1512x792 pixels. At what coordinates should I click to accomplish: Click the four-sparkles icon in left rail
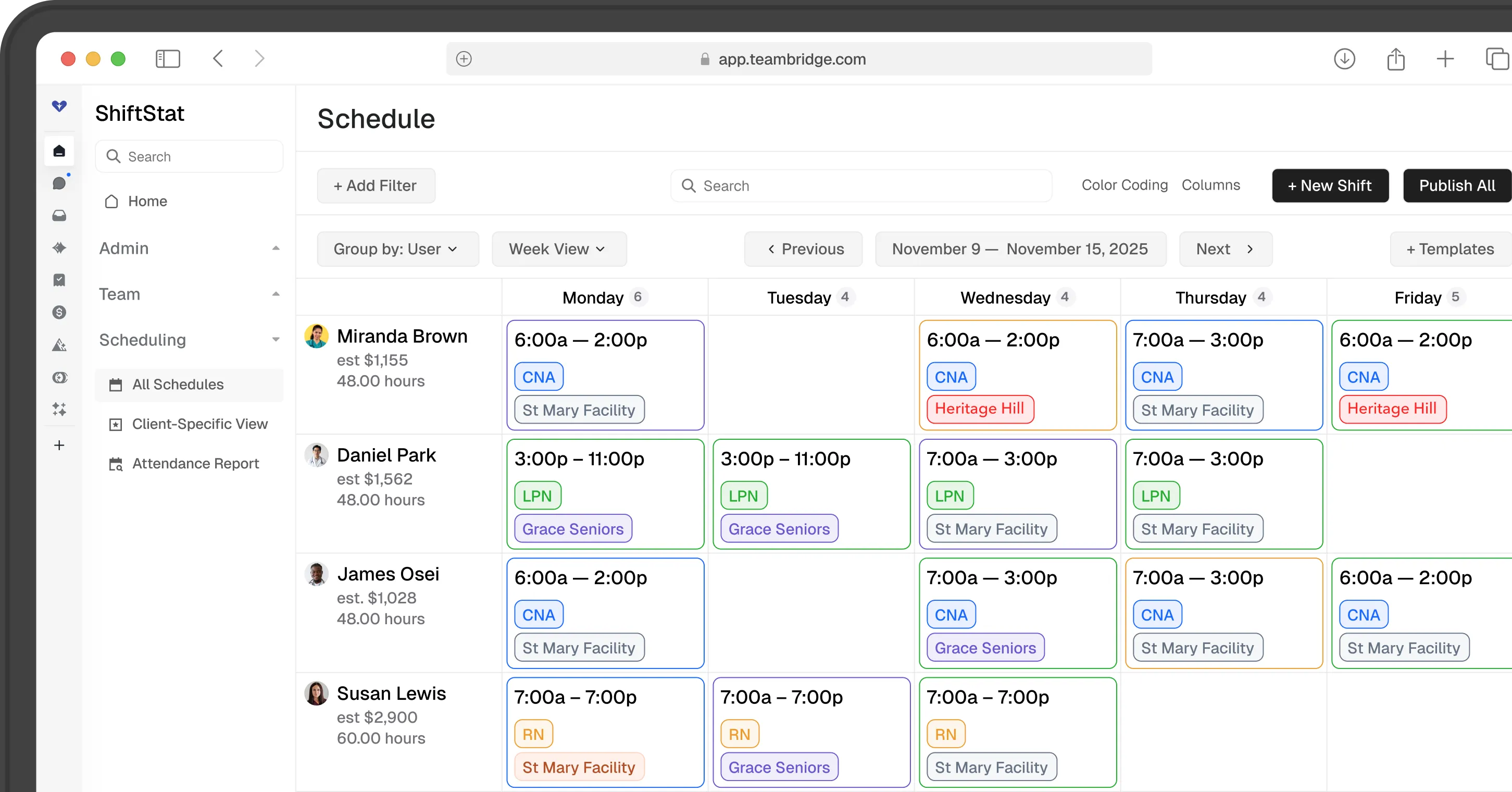(59, 409)
